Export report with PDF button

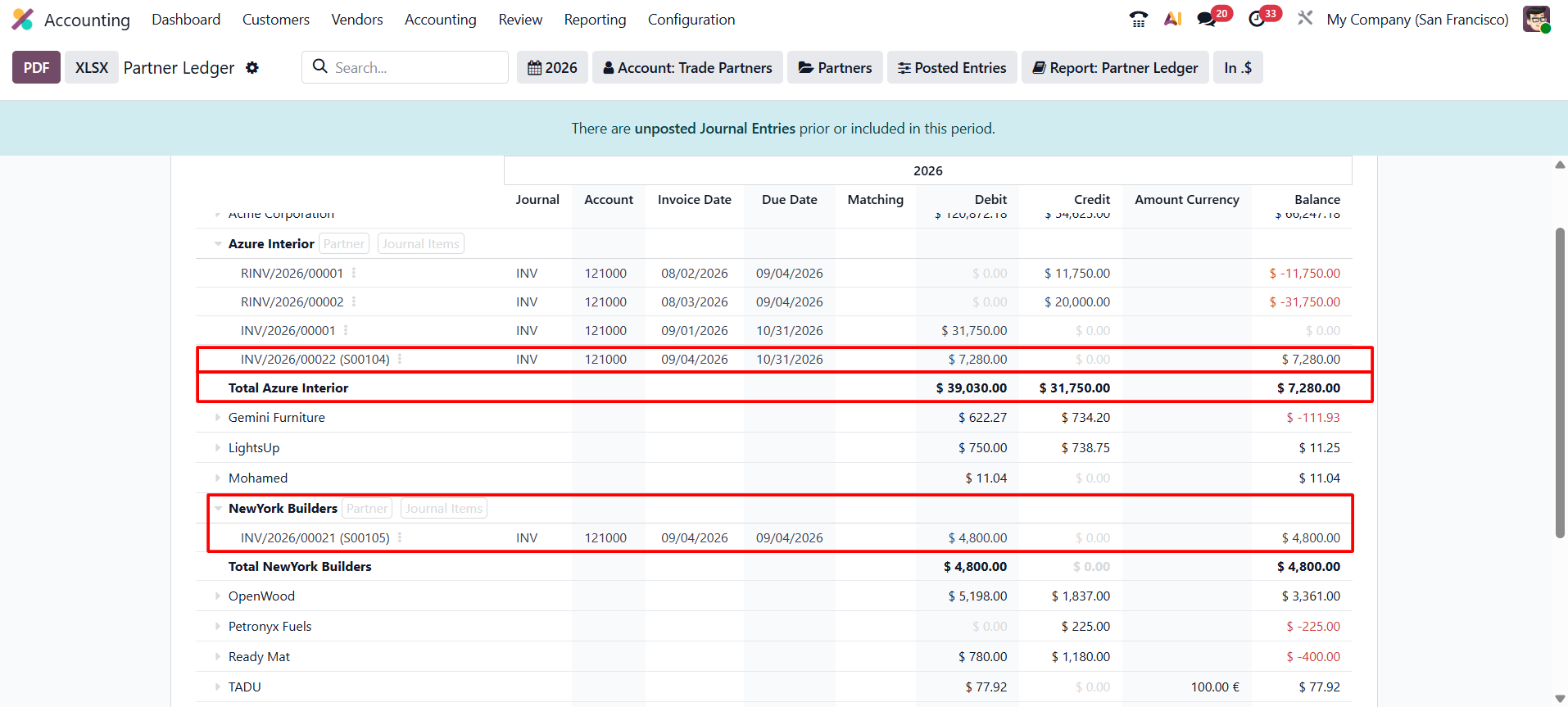[x=36, y=67]
